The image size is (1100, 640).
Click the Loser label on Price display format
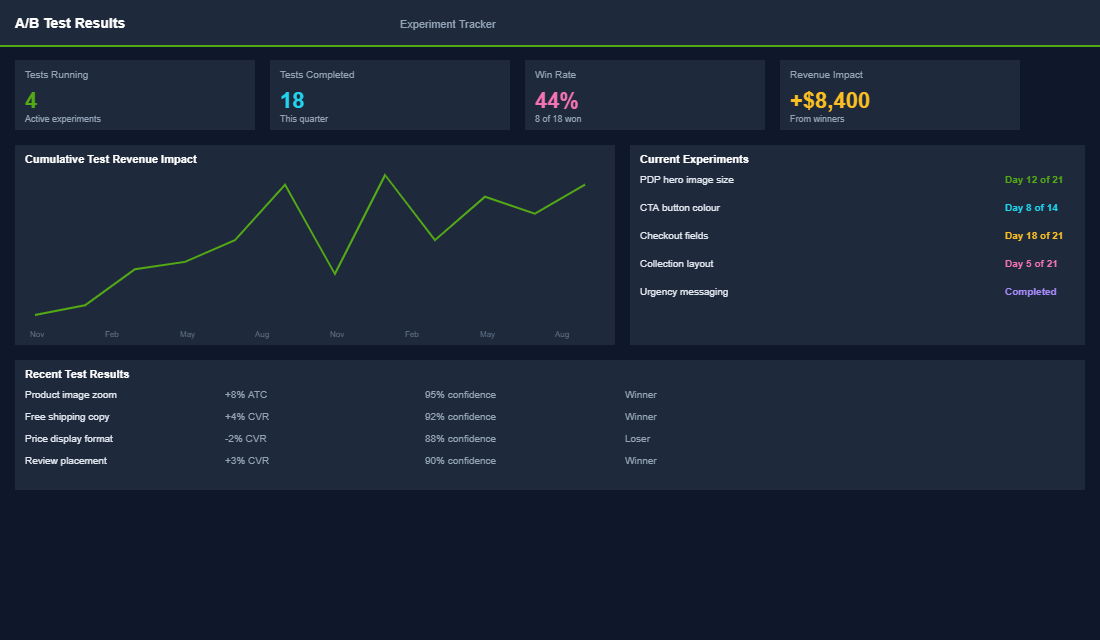(x=637, y=439)
